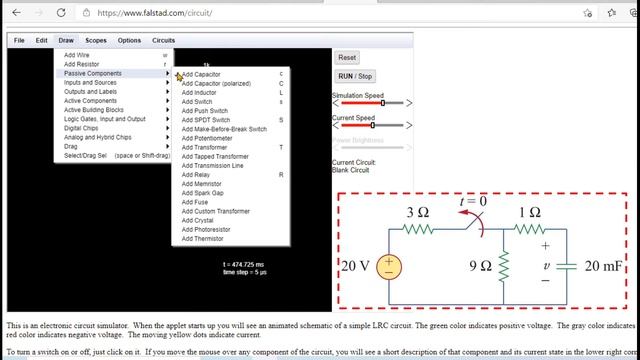The image size is (640, 360).
Task: Increase Current Speed with right arrow
Action: (409, 125)
